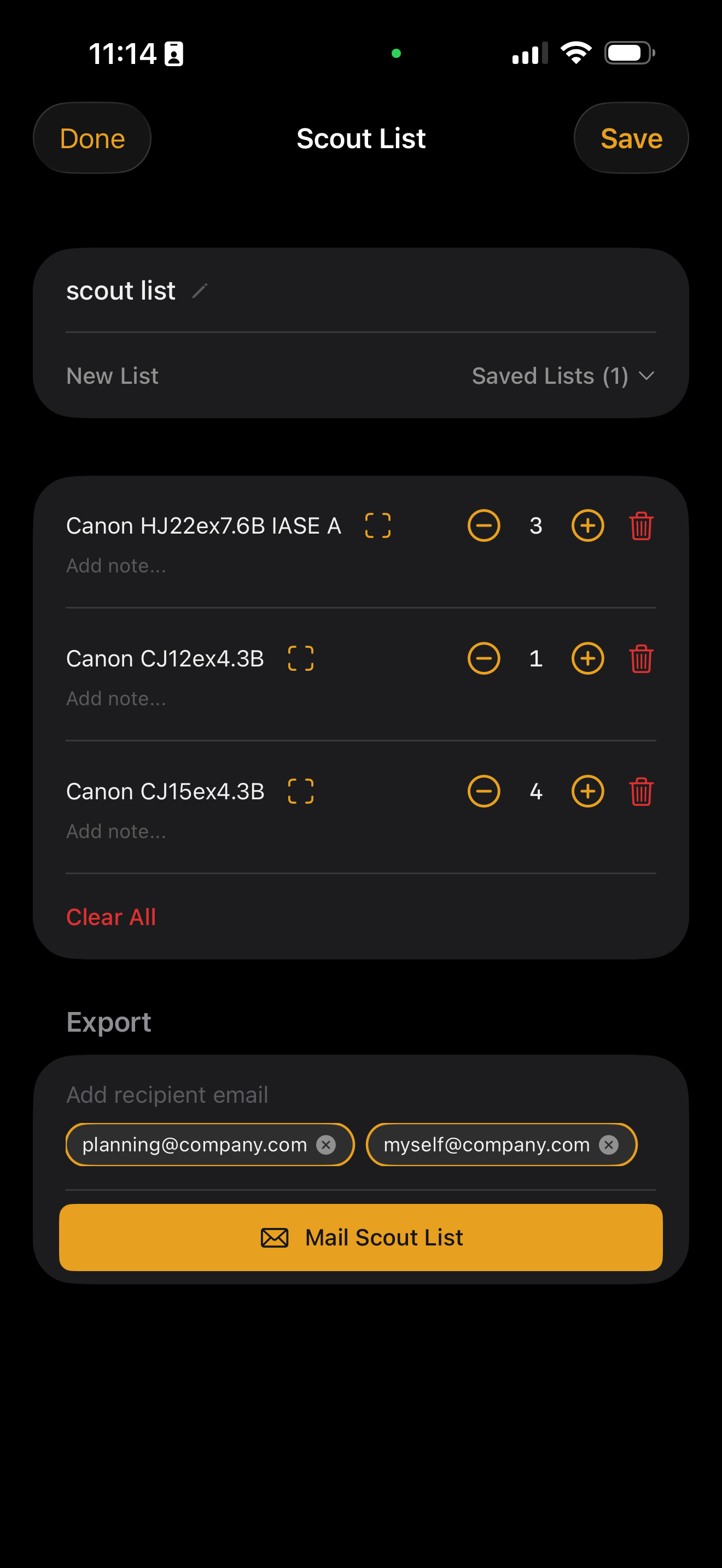Expand the Saved Lists (1) dropdown
722x1568 pixels.
point(563,376)
